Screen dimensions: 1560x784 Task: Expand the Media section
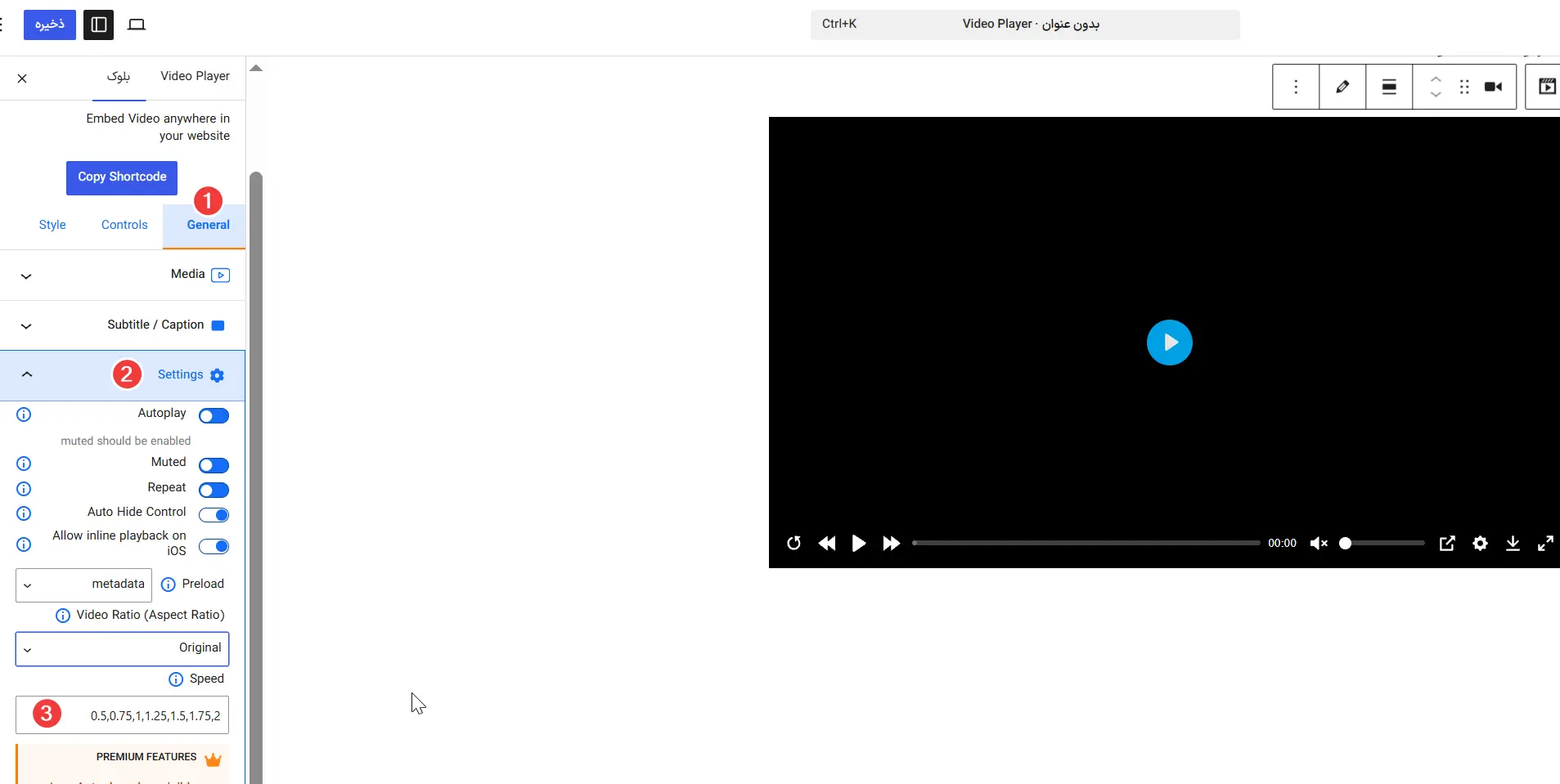123,276
